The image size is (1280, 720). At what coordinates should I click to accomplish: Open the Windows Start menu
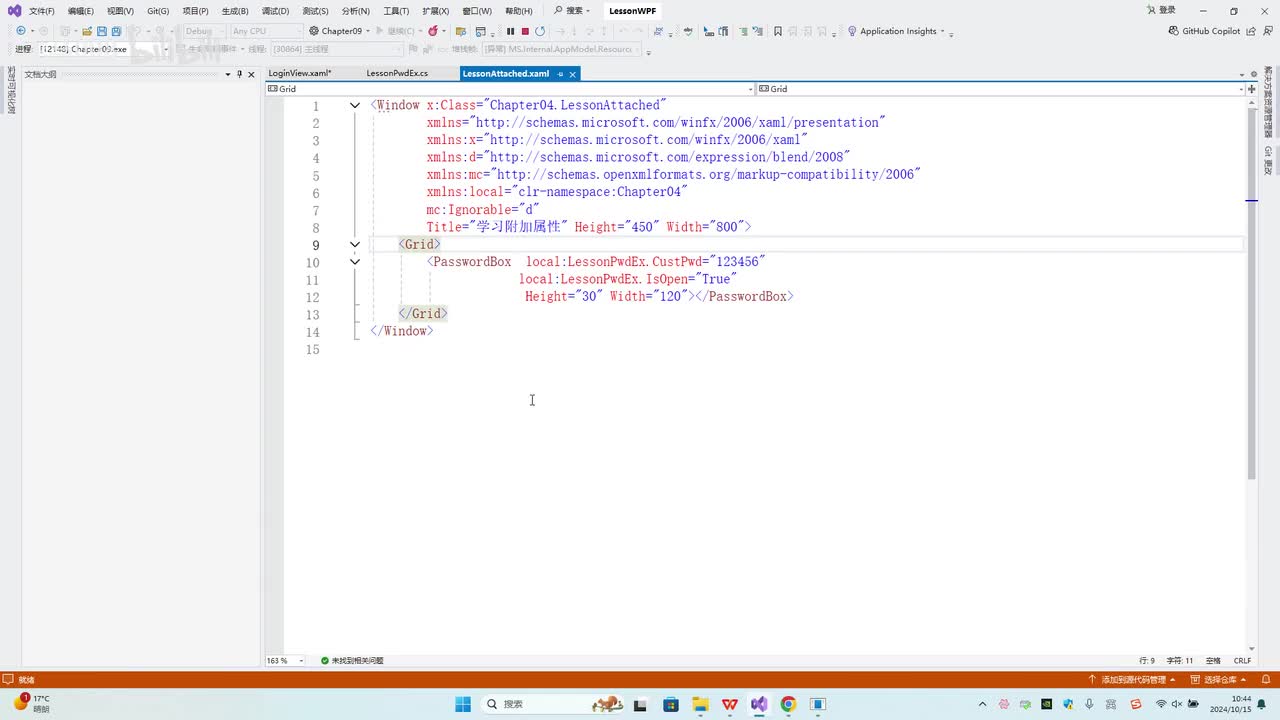[463, 704]
